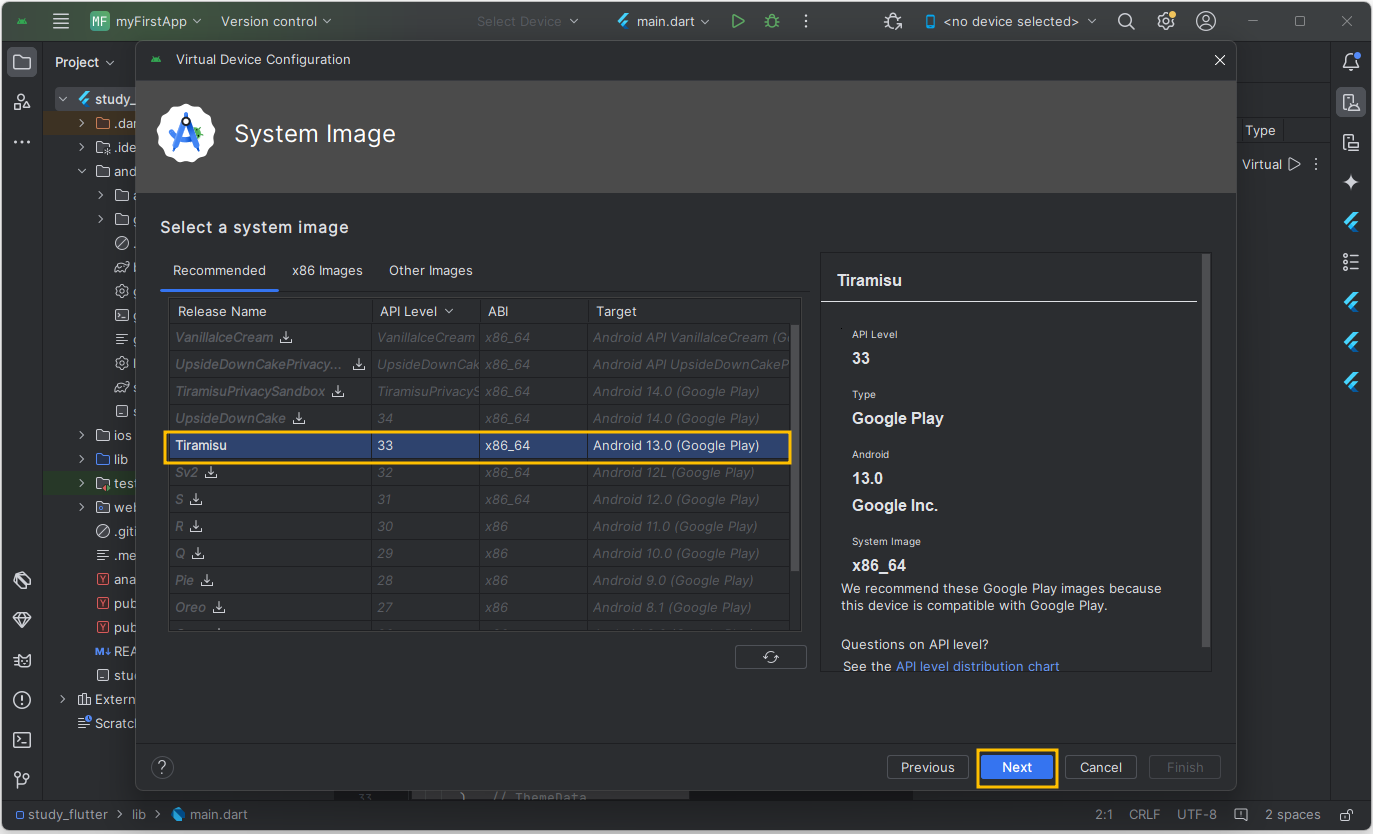Click the refresh system images button

point(770,657)
